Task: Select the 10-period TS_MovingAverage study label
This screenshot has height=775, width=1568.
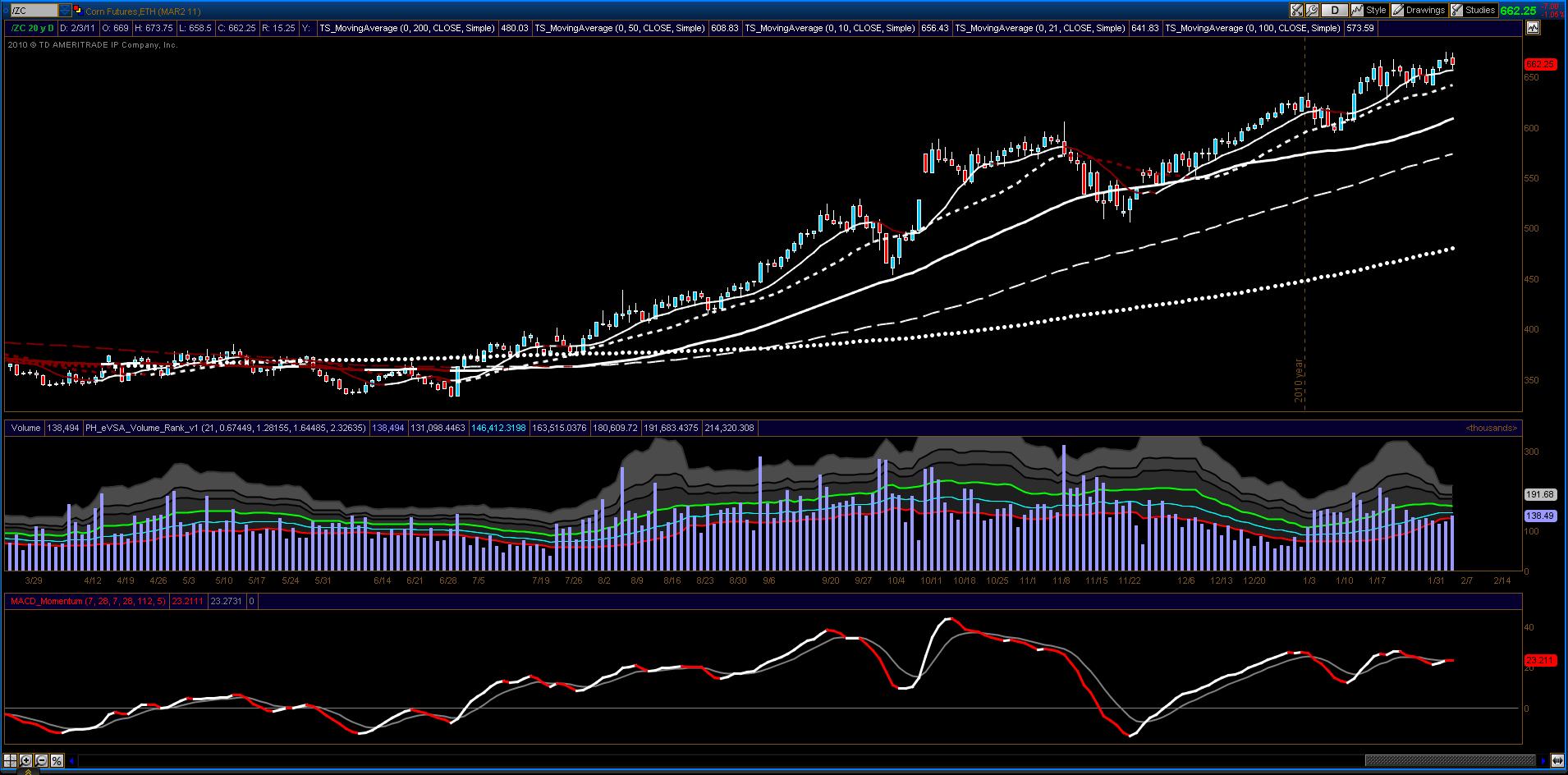Action: pos(830,28)
